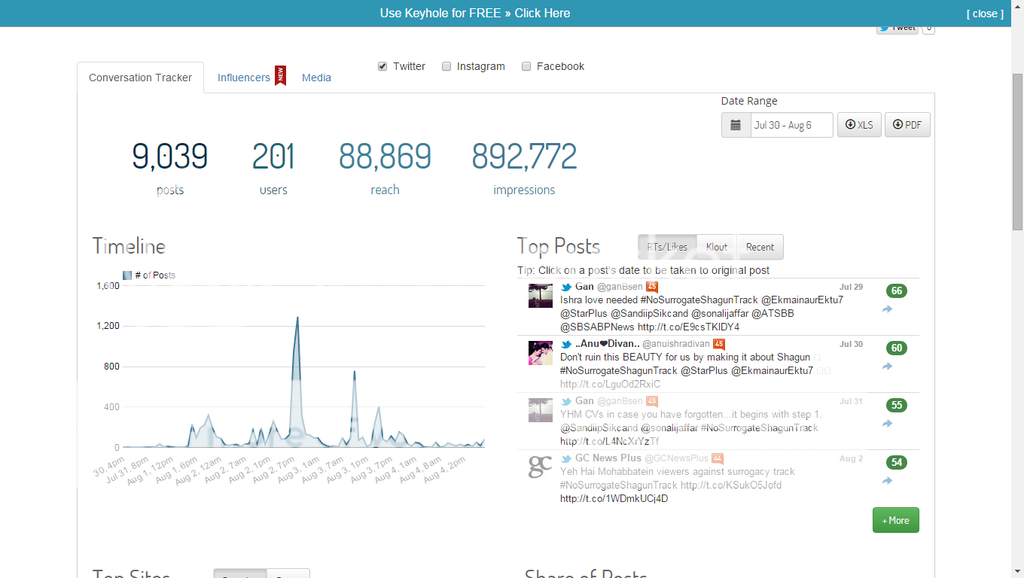
Task: Download the XLS export
Action: pos(859,125)
